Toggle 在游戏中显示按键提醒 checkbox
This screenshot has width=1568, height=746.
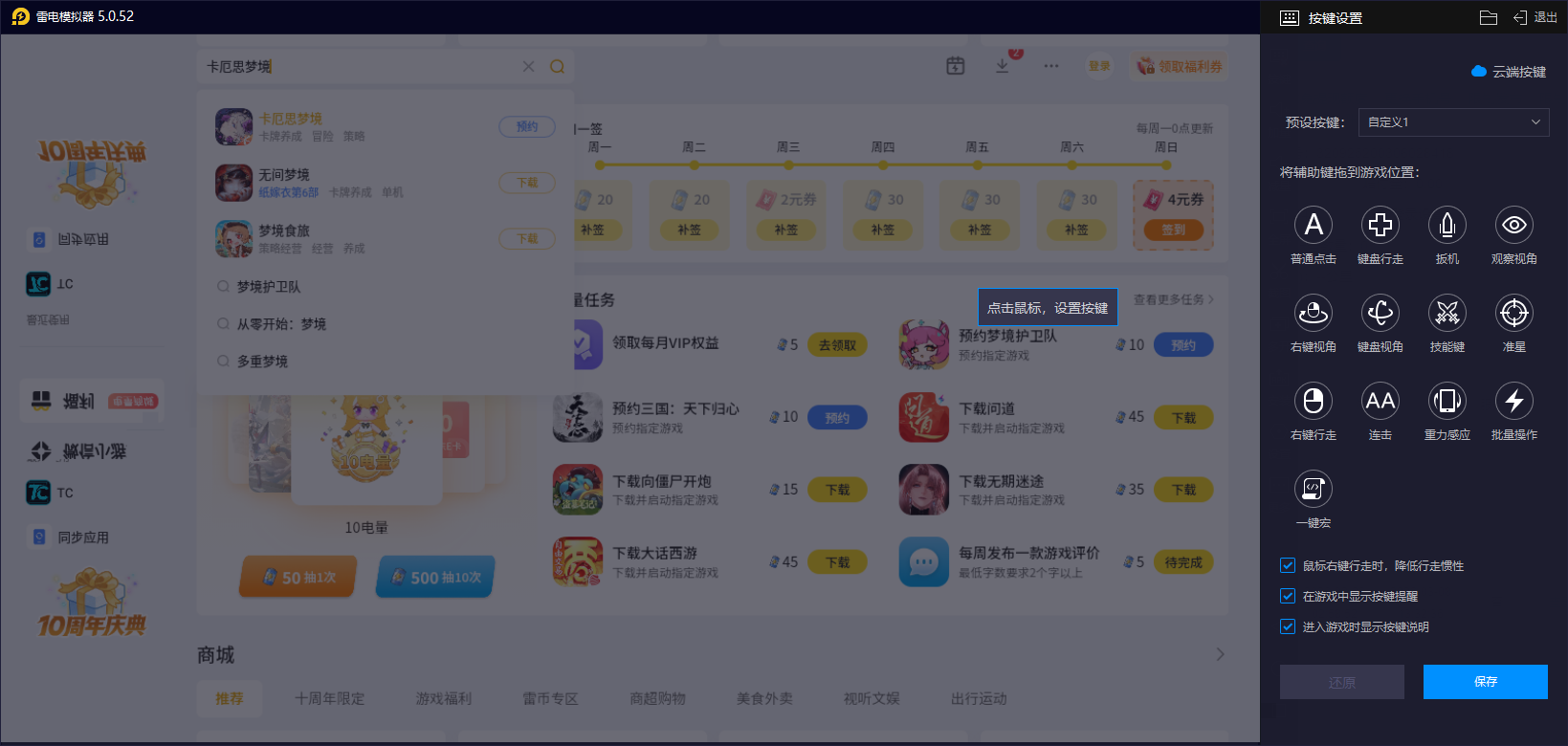[x=1288, y=596]
